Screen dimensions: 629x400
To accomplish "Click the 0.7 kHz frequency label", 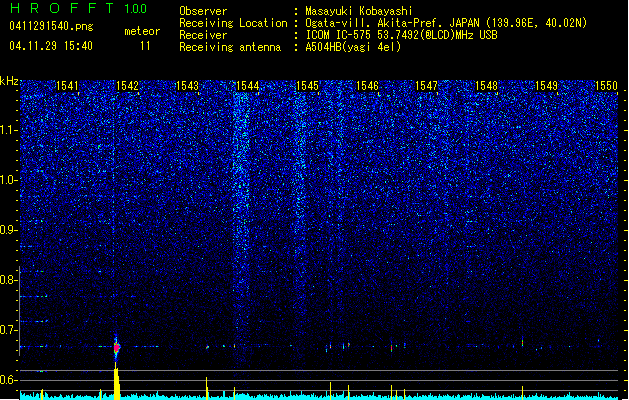I will tap(8, 330).
